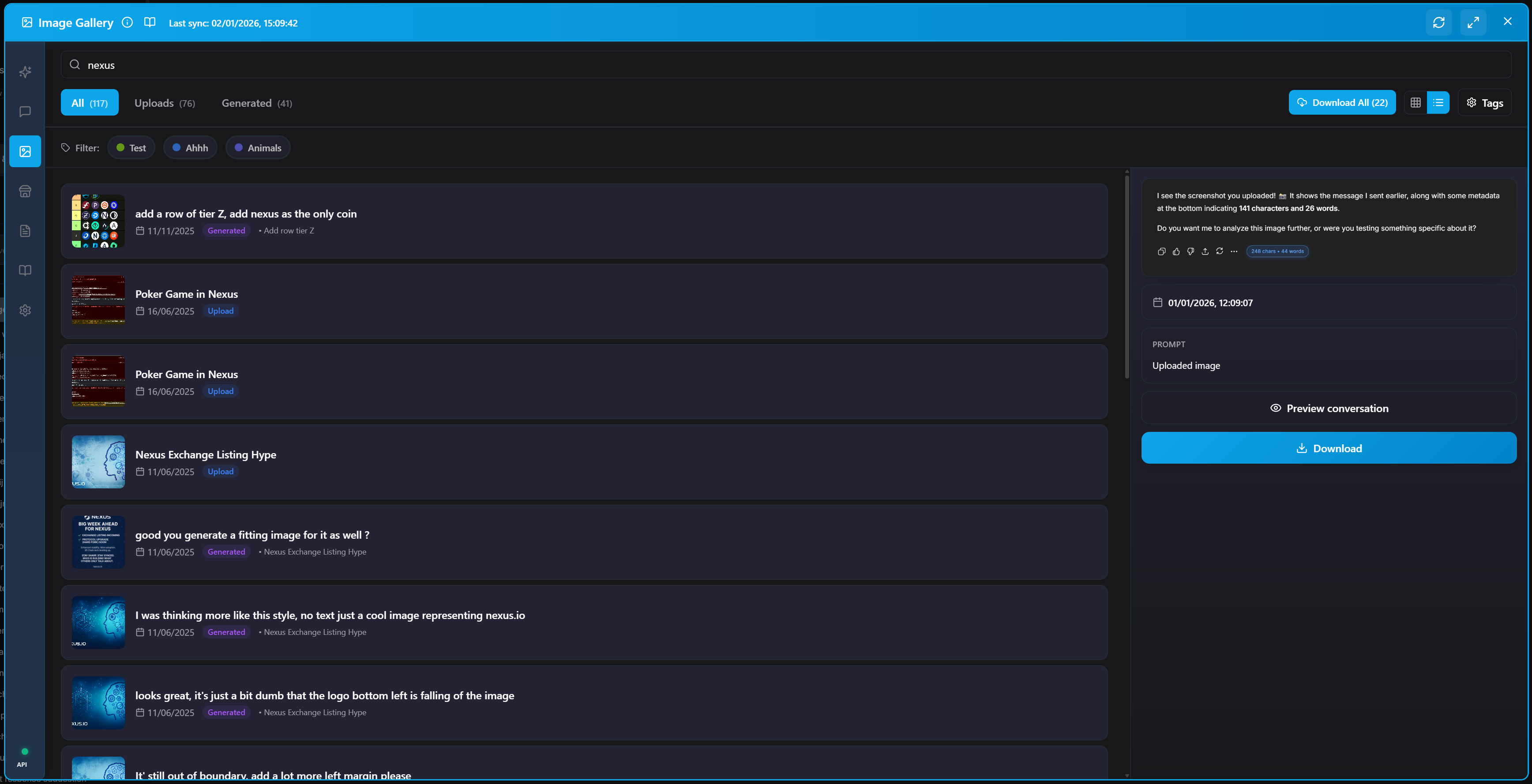Open the documents panel from sidebar
This screenshot has height=784, width=1532.
[25, 231]
